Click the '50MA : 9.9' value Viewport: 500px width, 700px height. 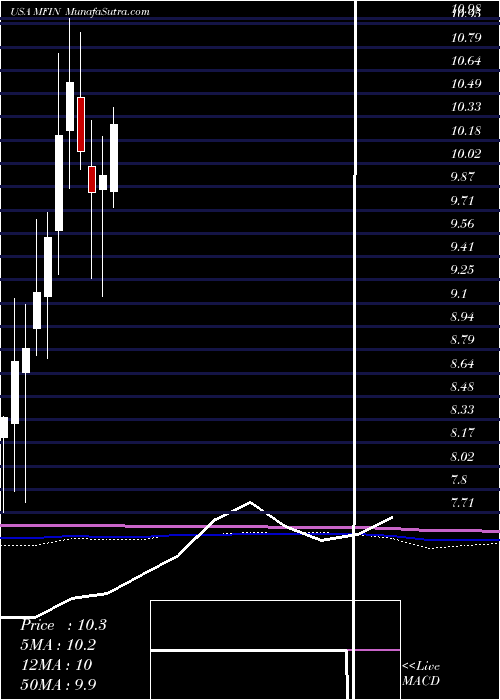[x=59, y=684]
